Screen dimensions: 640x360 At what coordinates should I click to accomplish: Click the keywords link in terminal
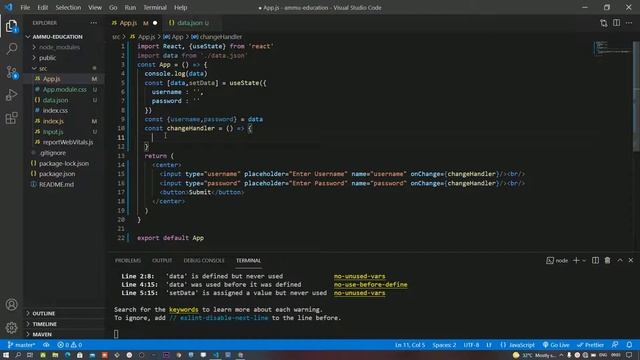pos(183,309)
